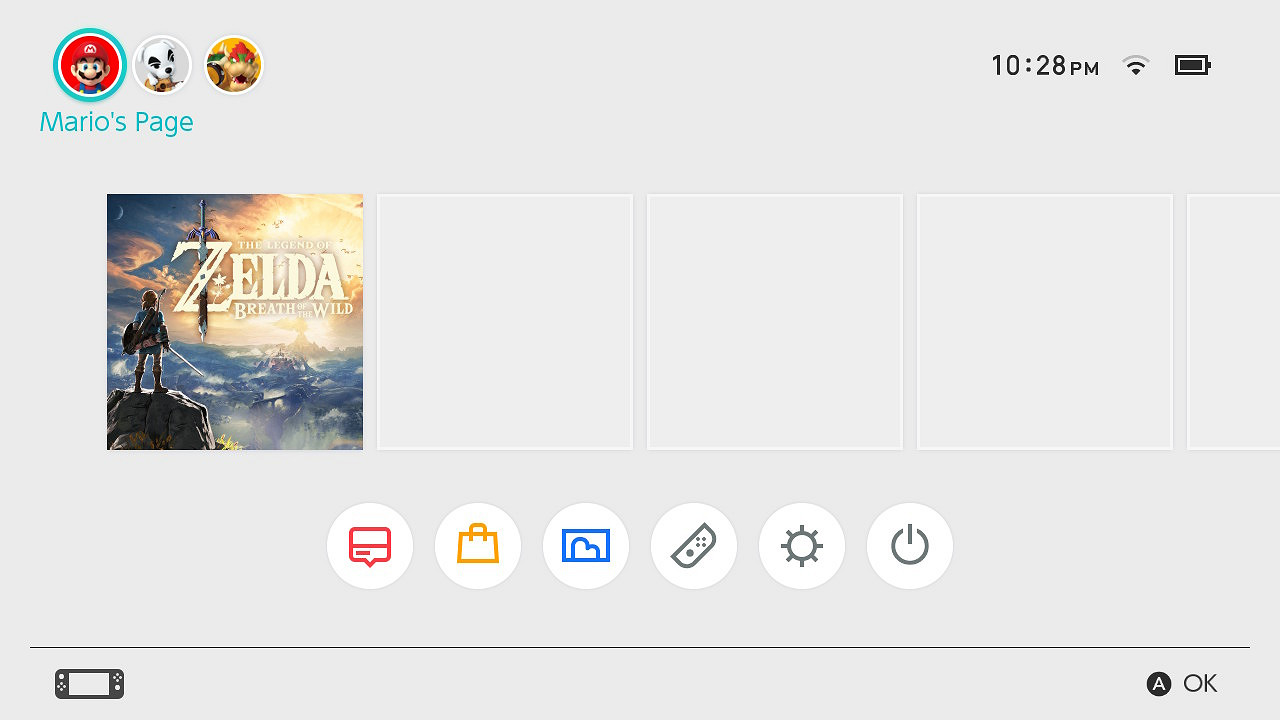The width and height of the screenshot is (1280, 720).
Task: Select the third empty game tile
Action: pos(1045,322)
